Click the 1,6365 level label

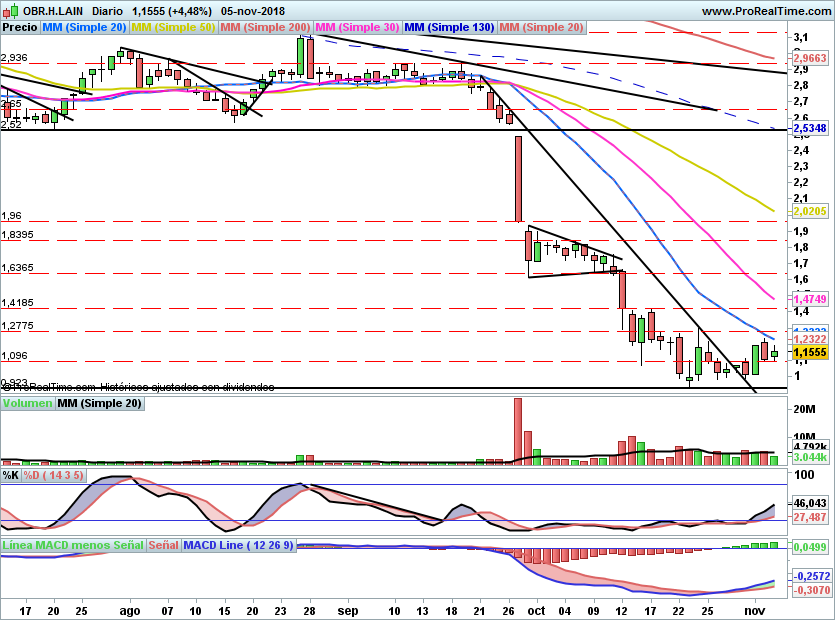(17, 267)
